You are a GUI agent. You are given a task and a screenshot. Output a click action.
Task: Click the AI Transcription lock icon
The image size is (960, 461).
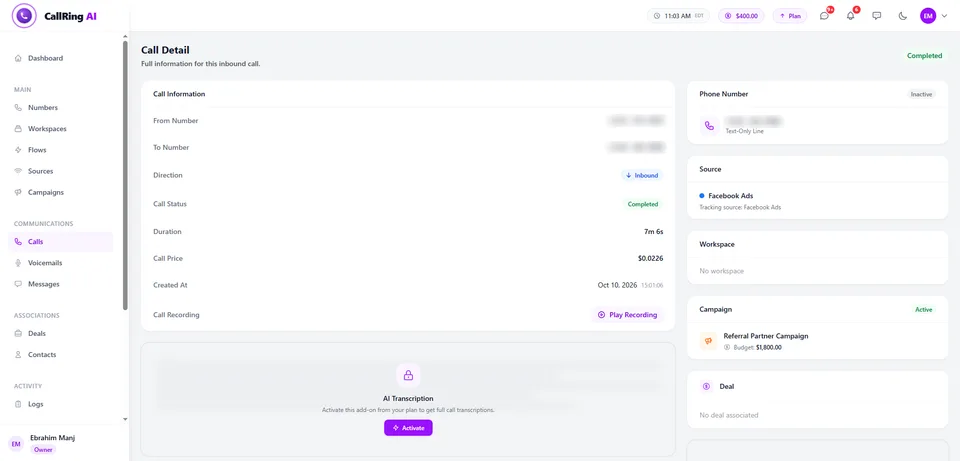pos(408,375)
